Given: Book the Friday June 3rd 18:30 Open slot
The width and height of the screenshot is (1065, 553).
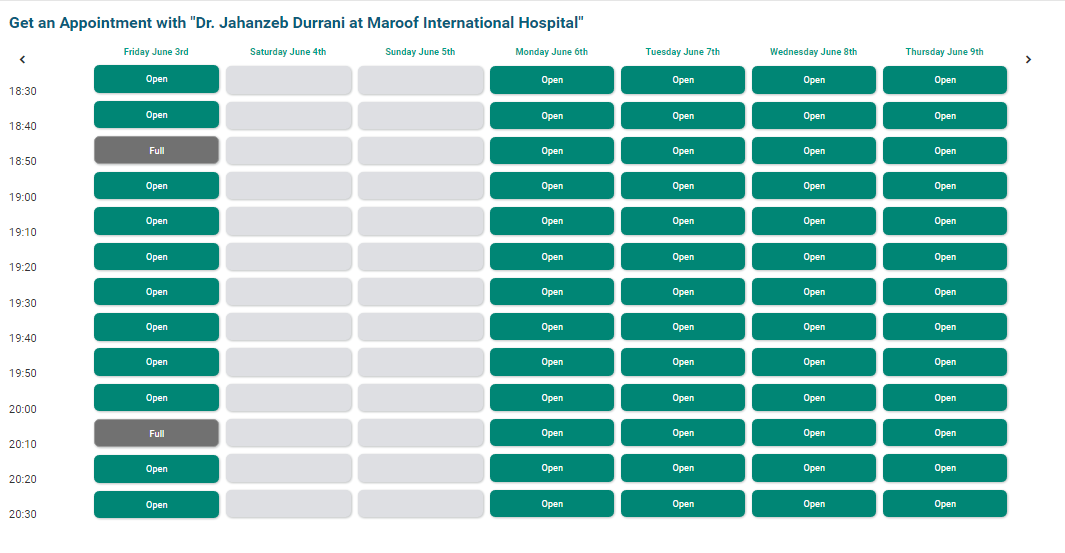Looking at the screenshot, I should [x=156, y=79].
